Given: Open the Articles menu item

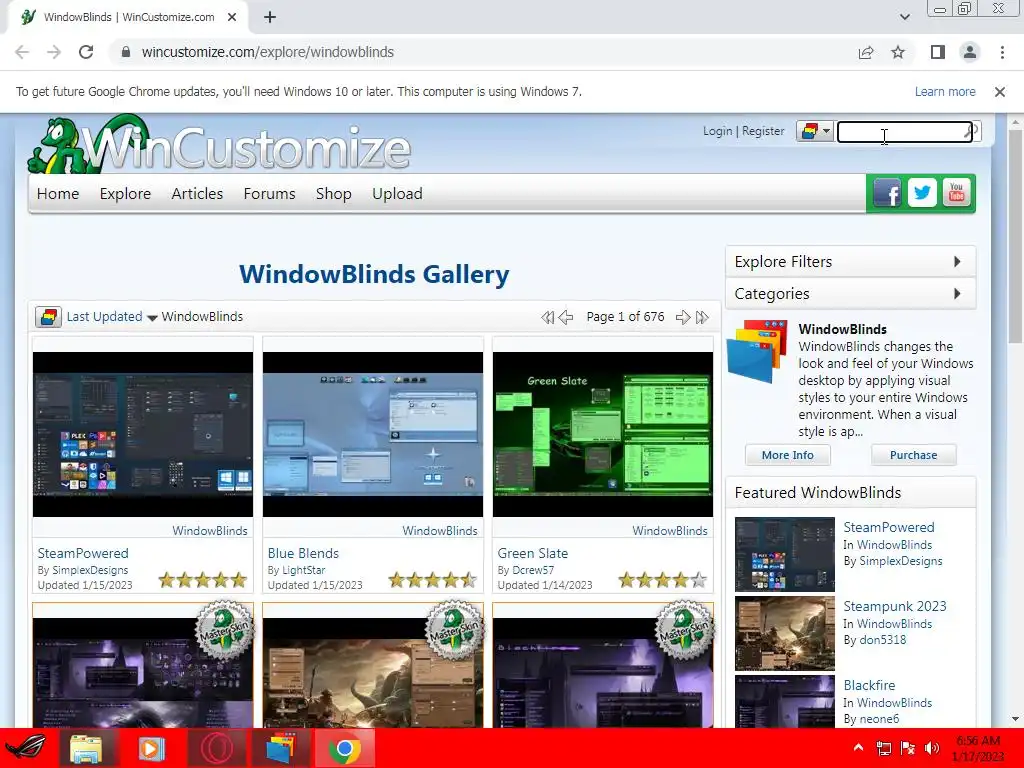Looking at the screenshot, I should [x=197, y=194].
